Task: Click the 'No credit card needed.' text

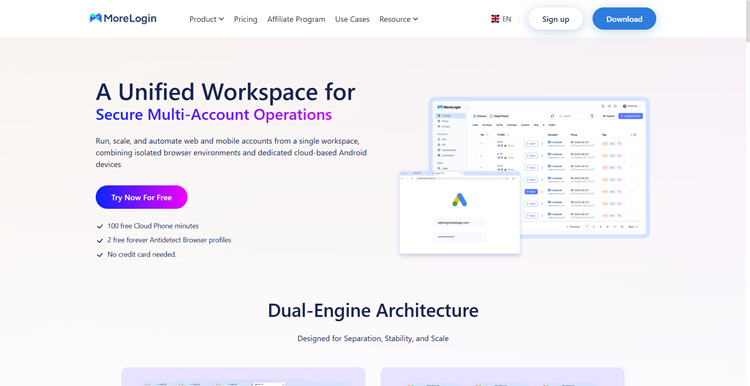Action: tap(142, 254)
